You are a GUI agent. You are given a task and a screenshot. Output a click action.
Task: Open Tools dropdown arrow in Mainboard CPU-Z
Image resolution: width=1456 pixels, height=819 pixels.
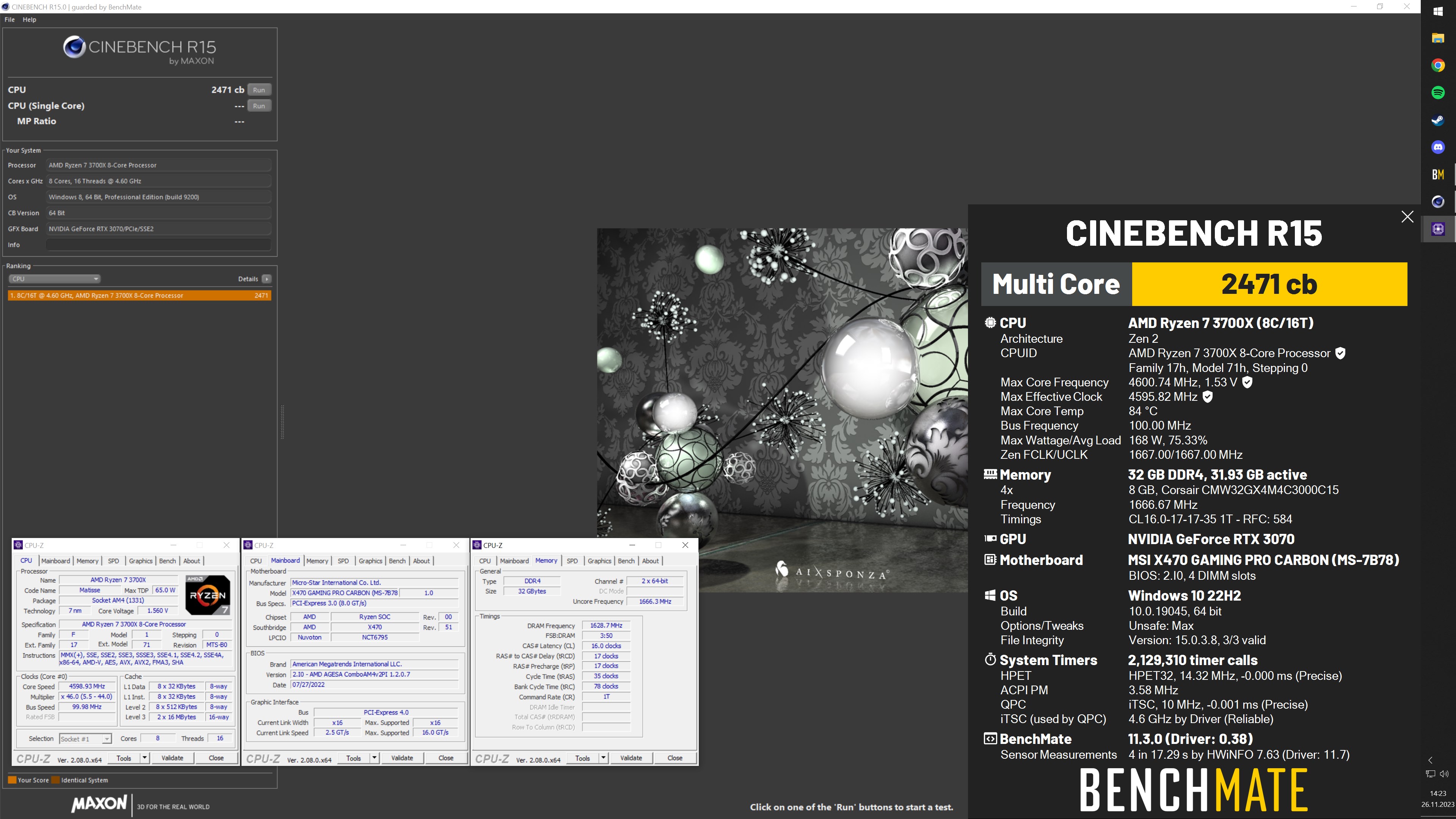click(374, 758)
